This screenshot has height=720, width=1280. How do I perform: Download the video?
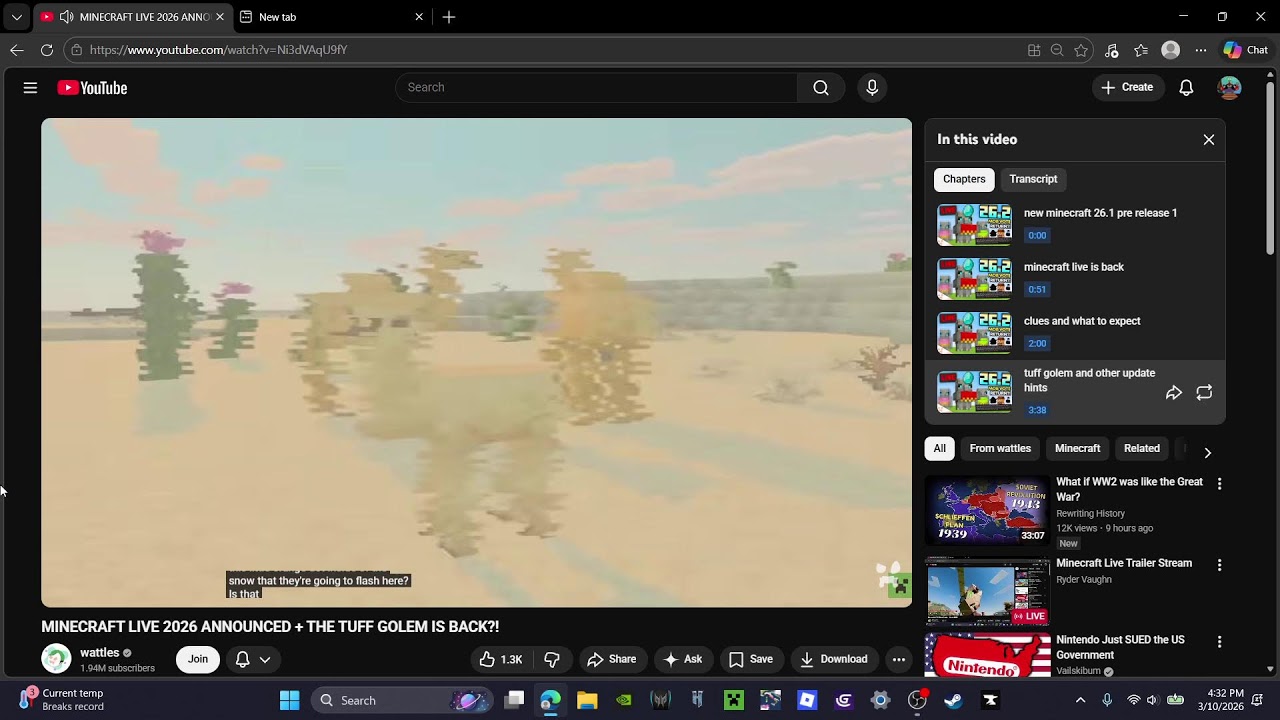pyautogui.click(x=834, y=659)
